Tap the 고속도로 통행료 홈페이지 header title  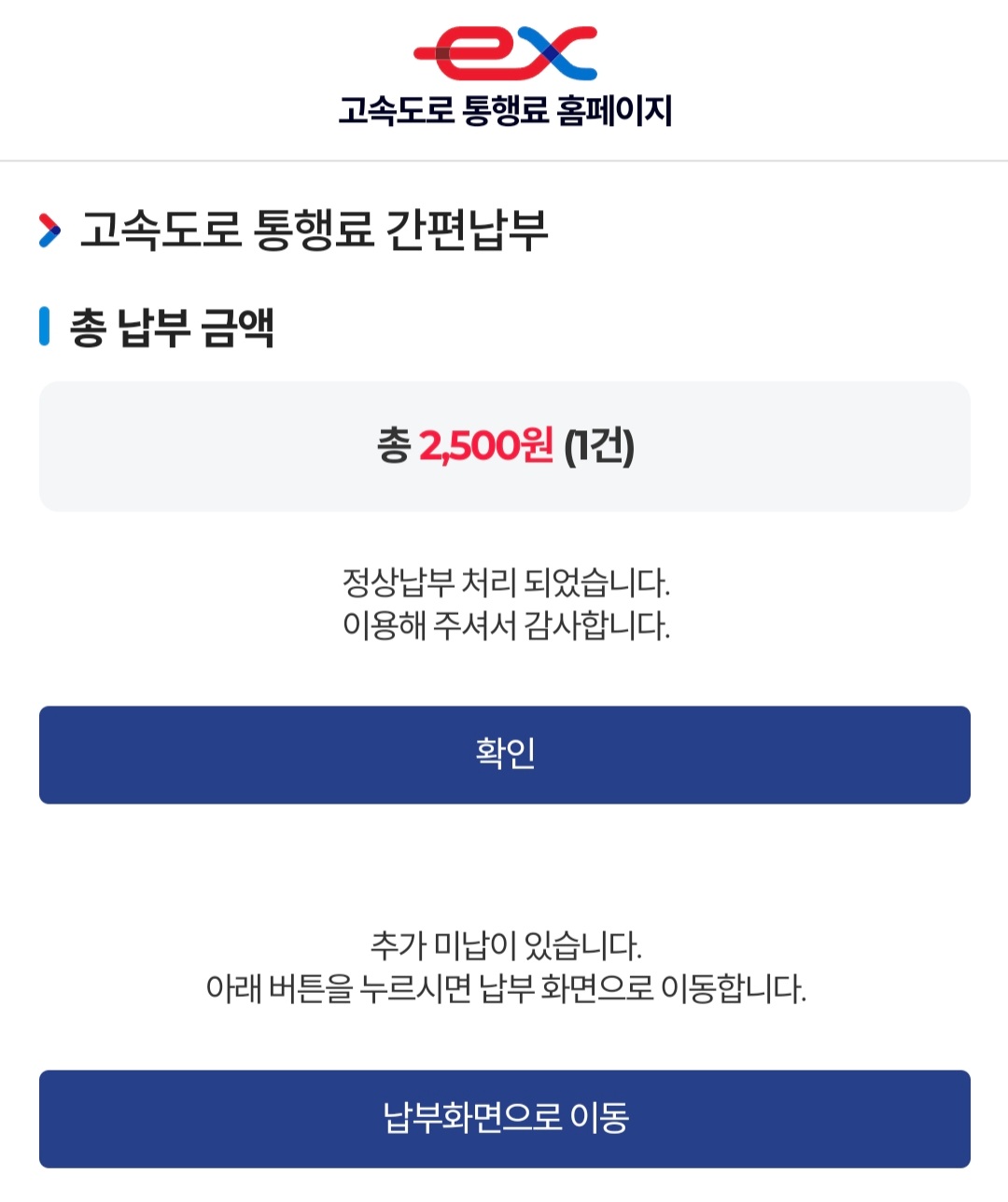point(505,111)
